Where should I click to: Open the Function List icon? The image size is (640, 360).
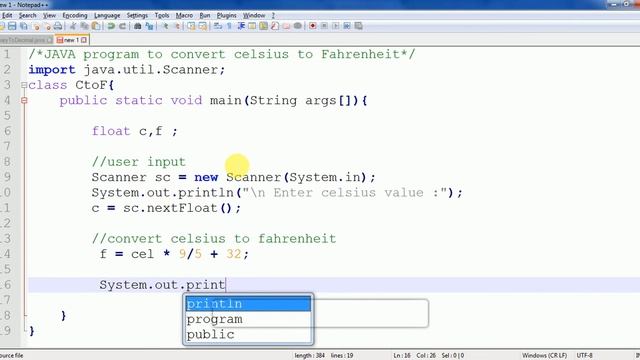click(x=275, y=26)
